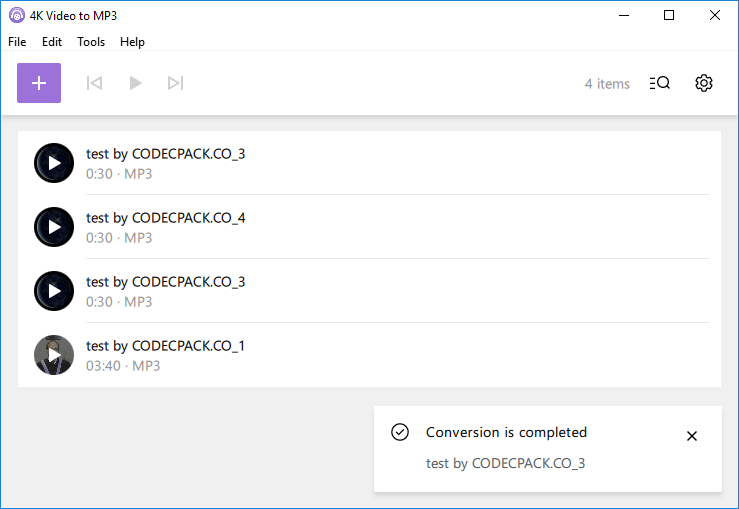Image resolution: width=739 pixels, height=509 pixels.
Task: Open the Help menu
Action: click(132, 42)
